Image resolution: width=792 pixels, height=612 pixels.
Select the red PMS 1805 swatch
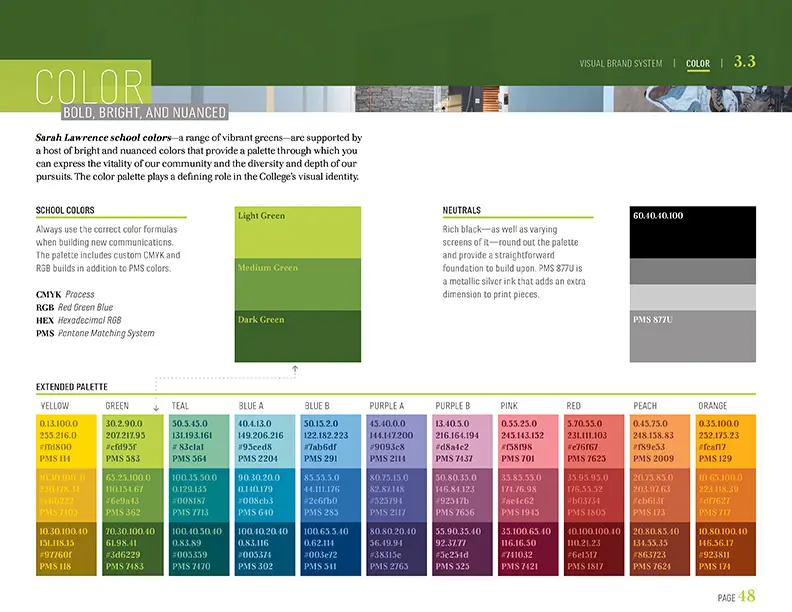coord(594,495)
